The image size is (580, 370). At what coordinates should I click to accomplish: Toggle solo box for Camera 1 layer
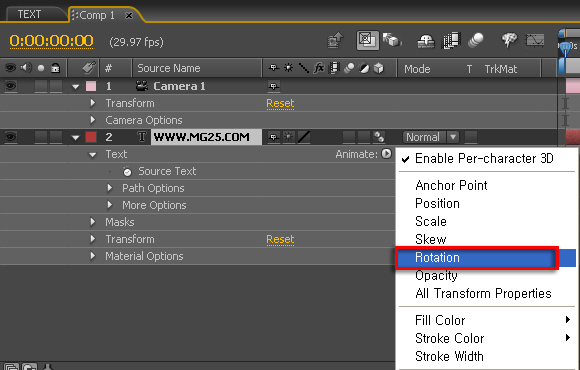(41, 86)
